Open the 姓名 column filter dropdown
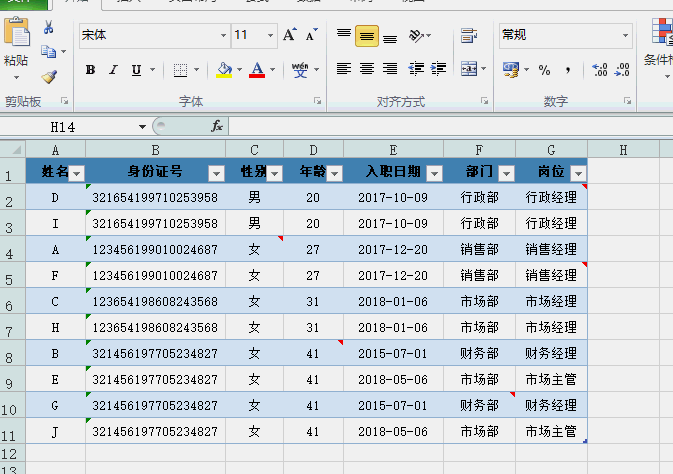Screen dimensions: 673x474 (77, 173)
